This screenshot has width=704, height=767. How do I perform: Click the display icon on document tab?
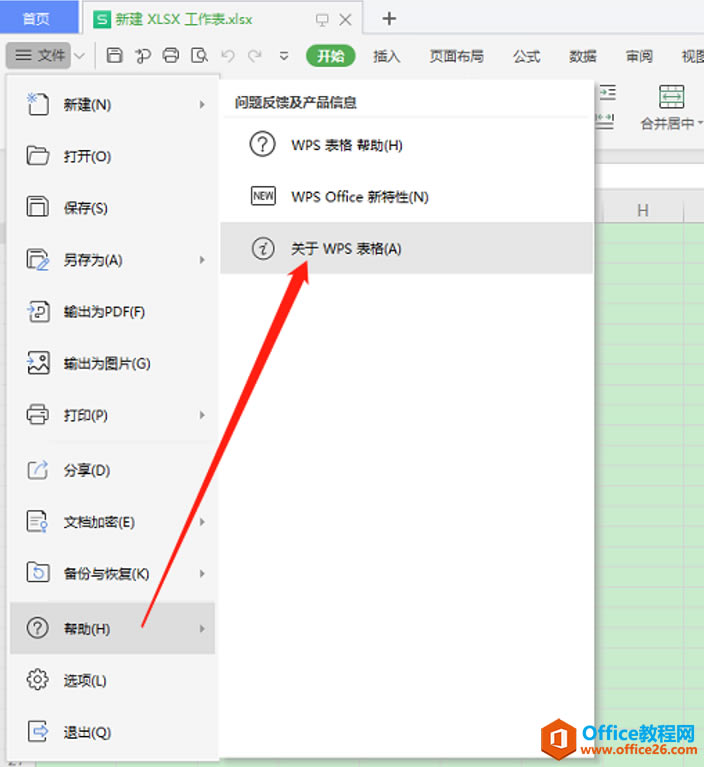point(322,20)
